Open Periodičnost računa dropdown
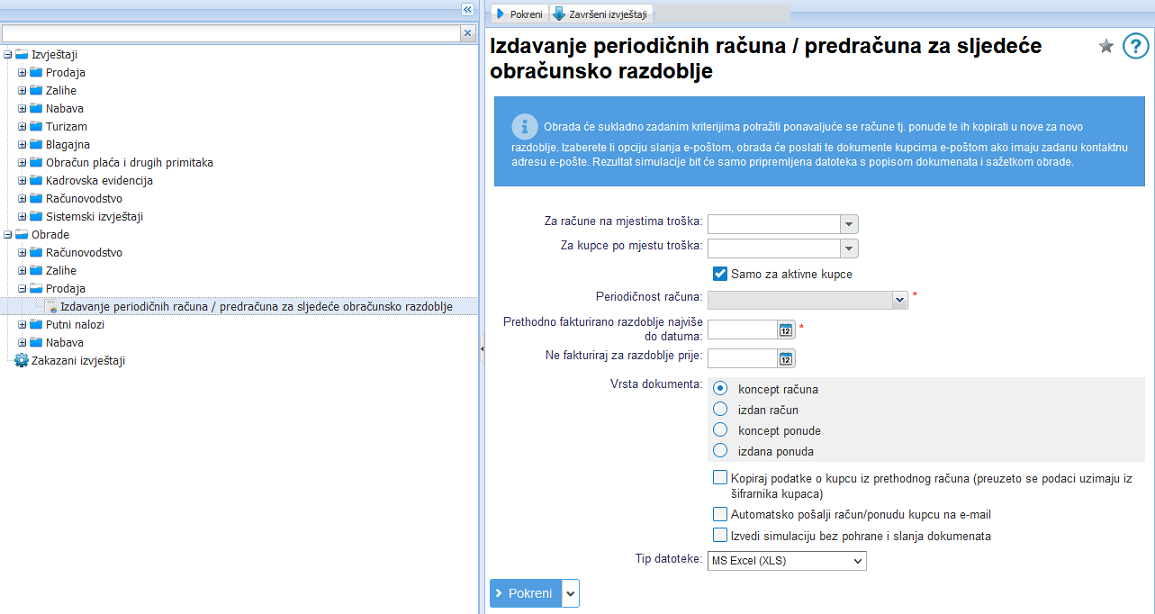 (x=899, y=300)
